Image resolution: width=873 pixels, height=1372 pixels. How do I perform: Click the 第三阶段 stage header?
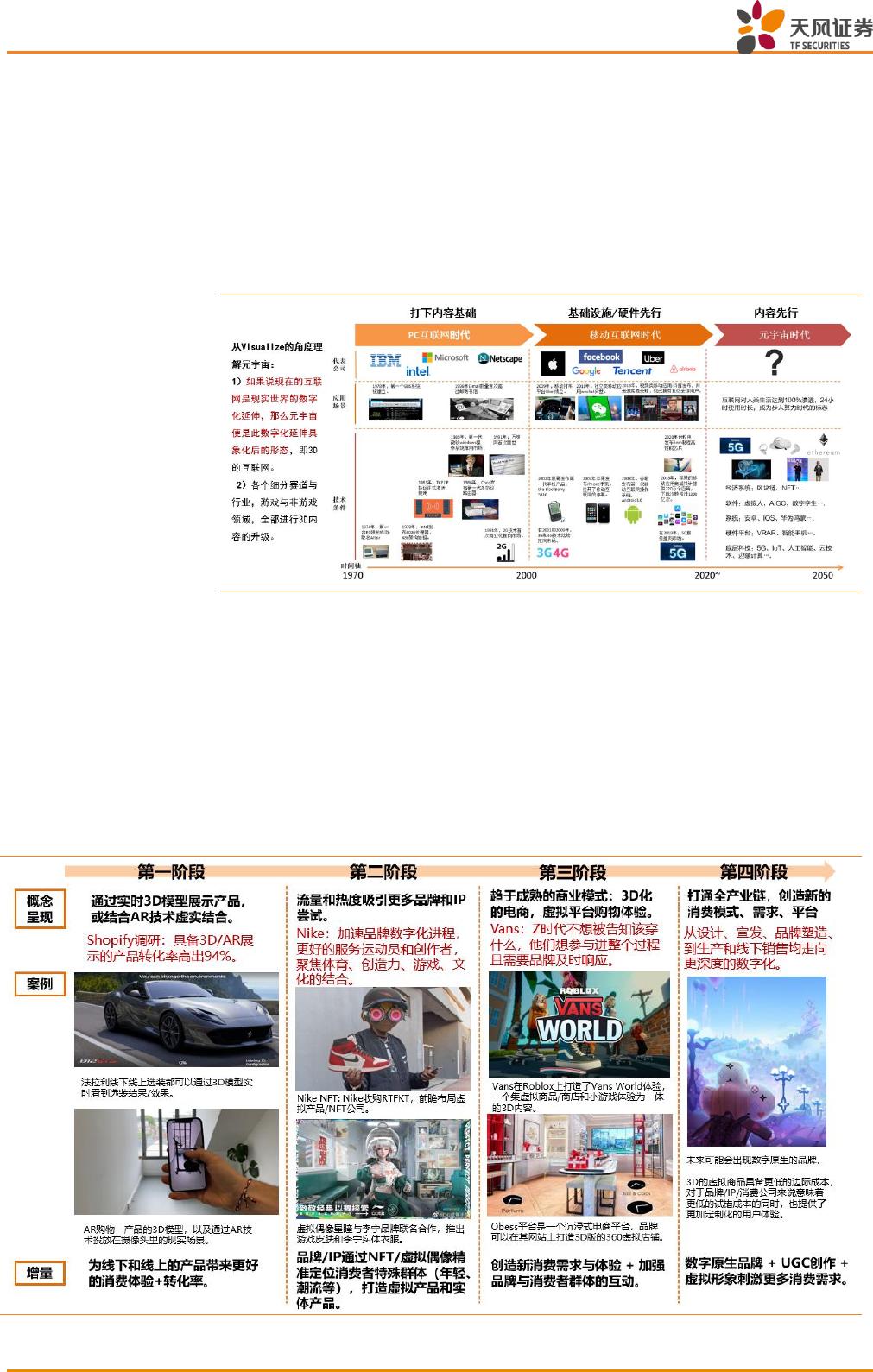tap(573, 871)
